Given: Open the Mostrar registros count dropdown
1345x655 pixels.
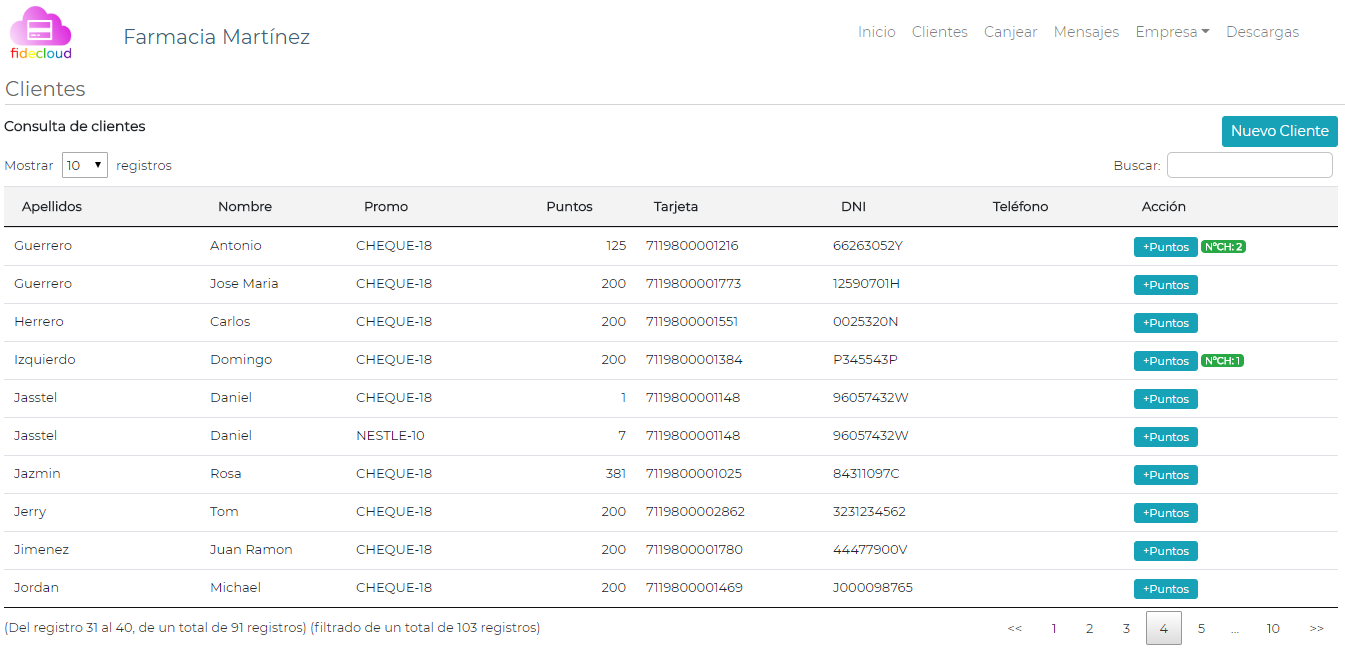Looking at the screenshot, I should (x=85, y=166).
